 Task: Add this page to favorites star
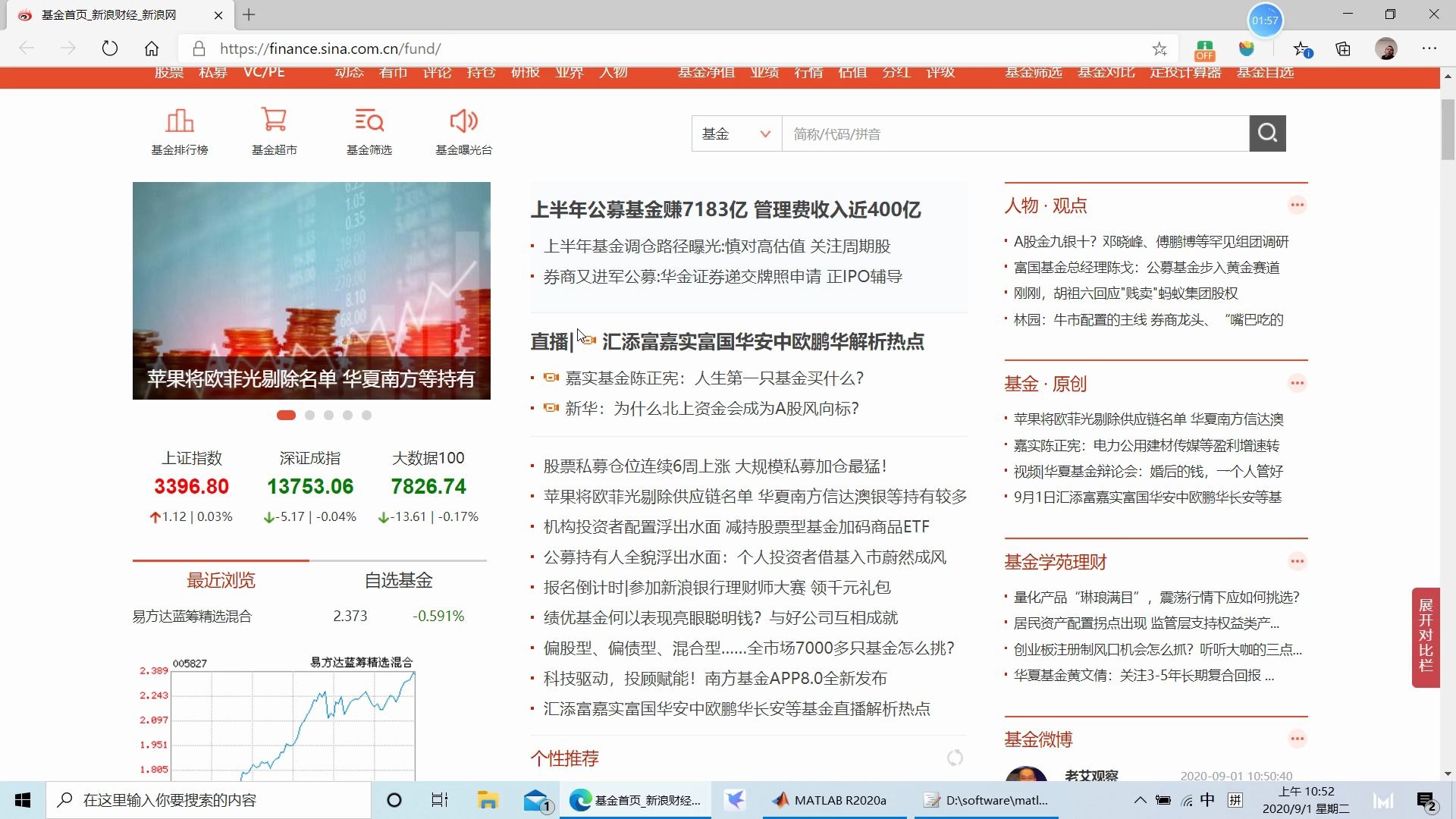click(1159, 49)
